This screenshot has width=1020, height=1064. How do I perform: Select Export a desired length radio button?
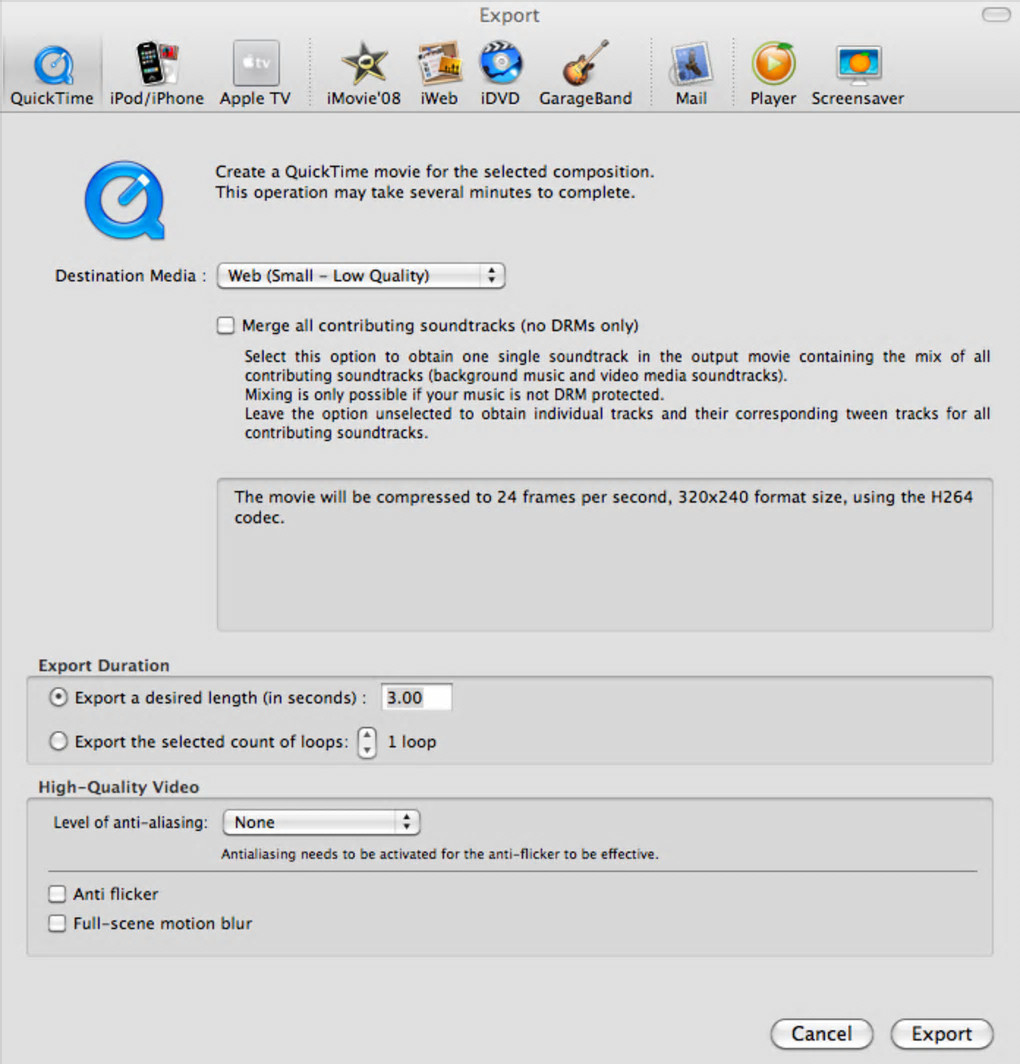(58, 698)
